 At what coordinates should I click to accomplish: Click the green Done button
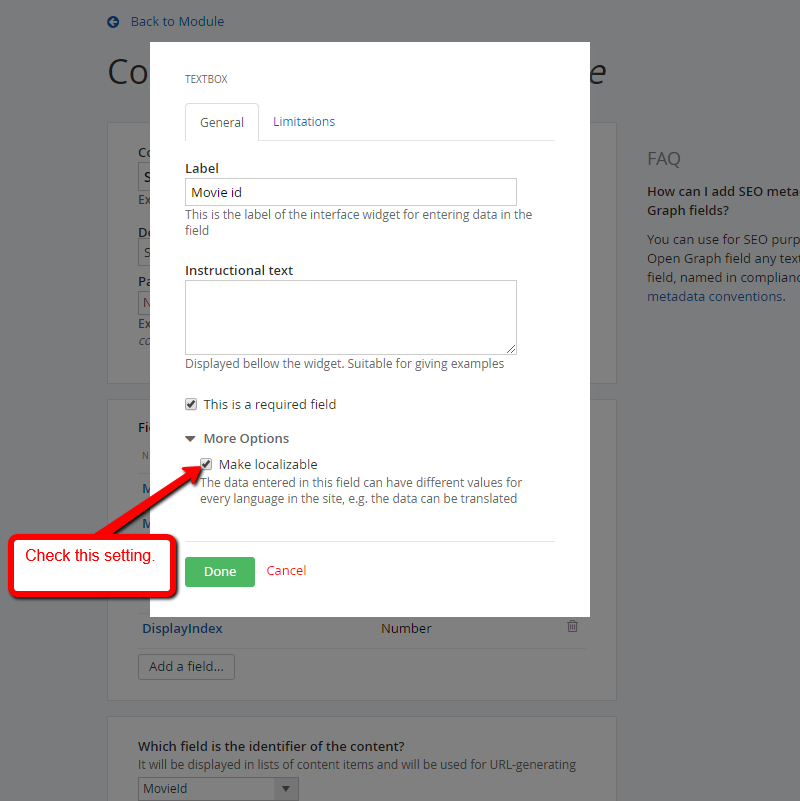(220, 572)
